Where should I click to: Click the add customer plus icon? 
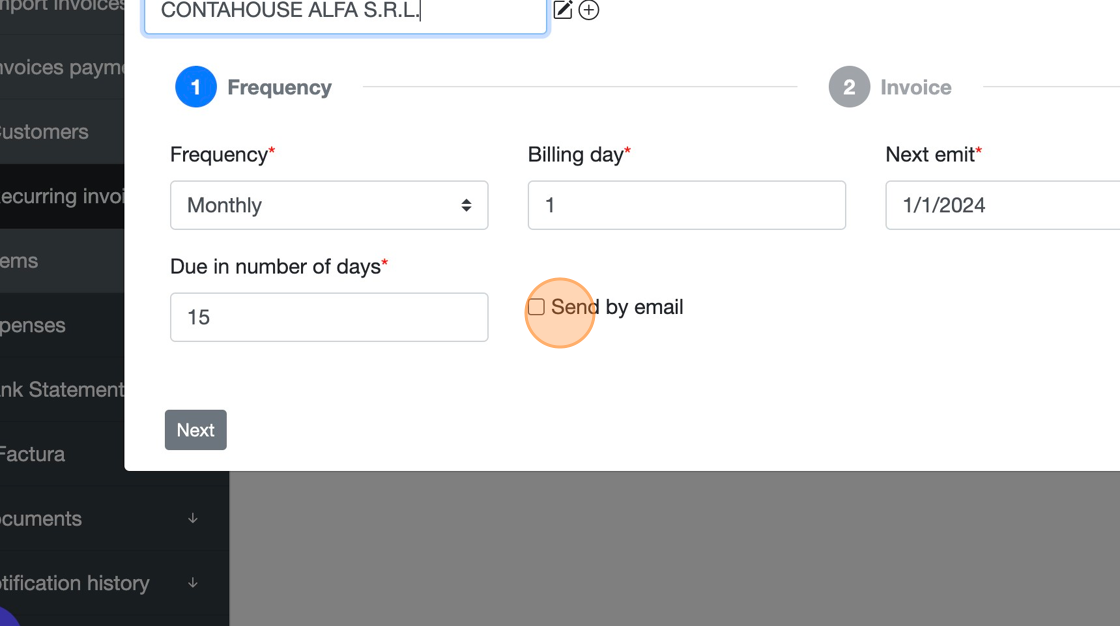coord(589,11)
